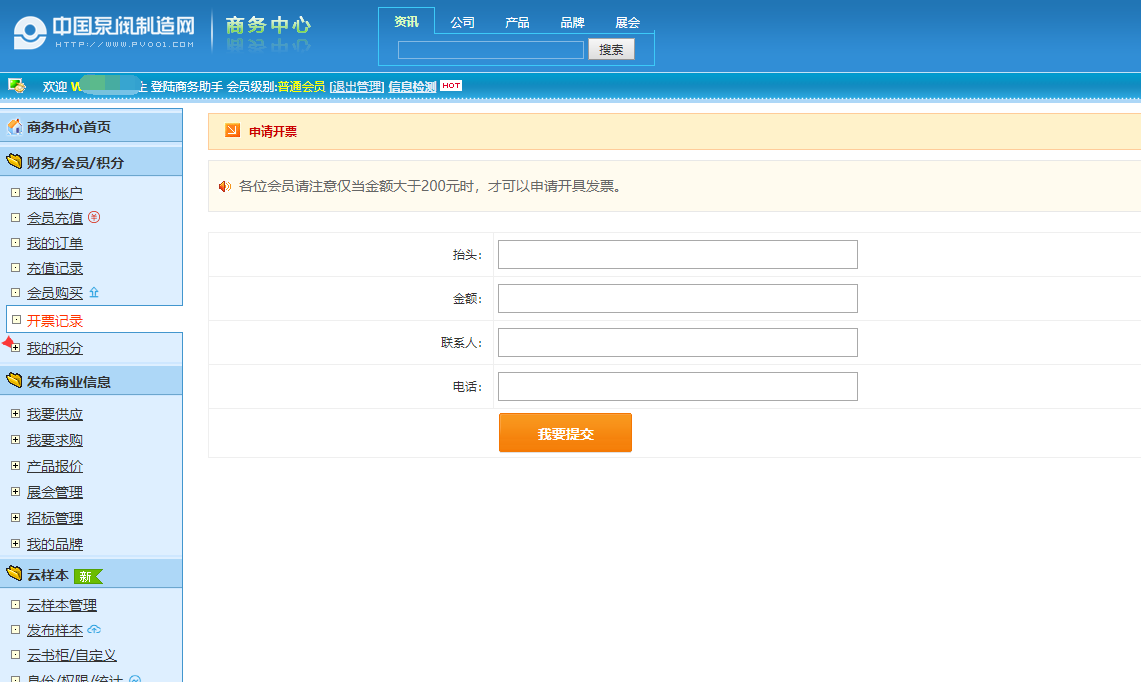The width and height of the screenshot is (1141, 682).
Task: Focus the 抬头 input field
Action: pyautogui.click(x=677, y=255)
